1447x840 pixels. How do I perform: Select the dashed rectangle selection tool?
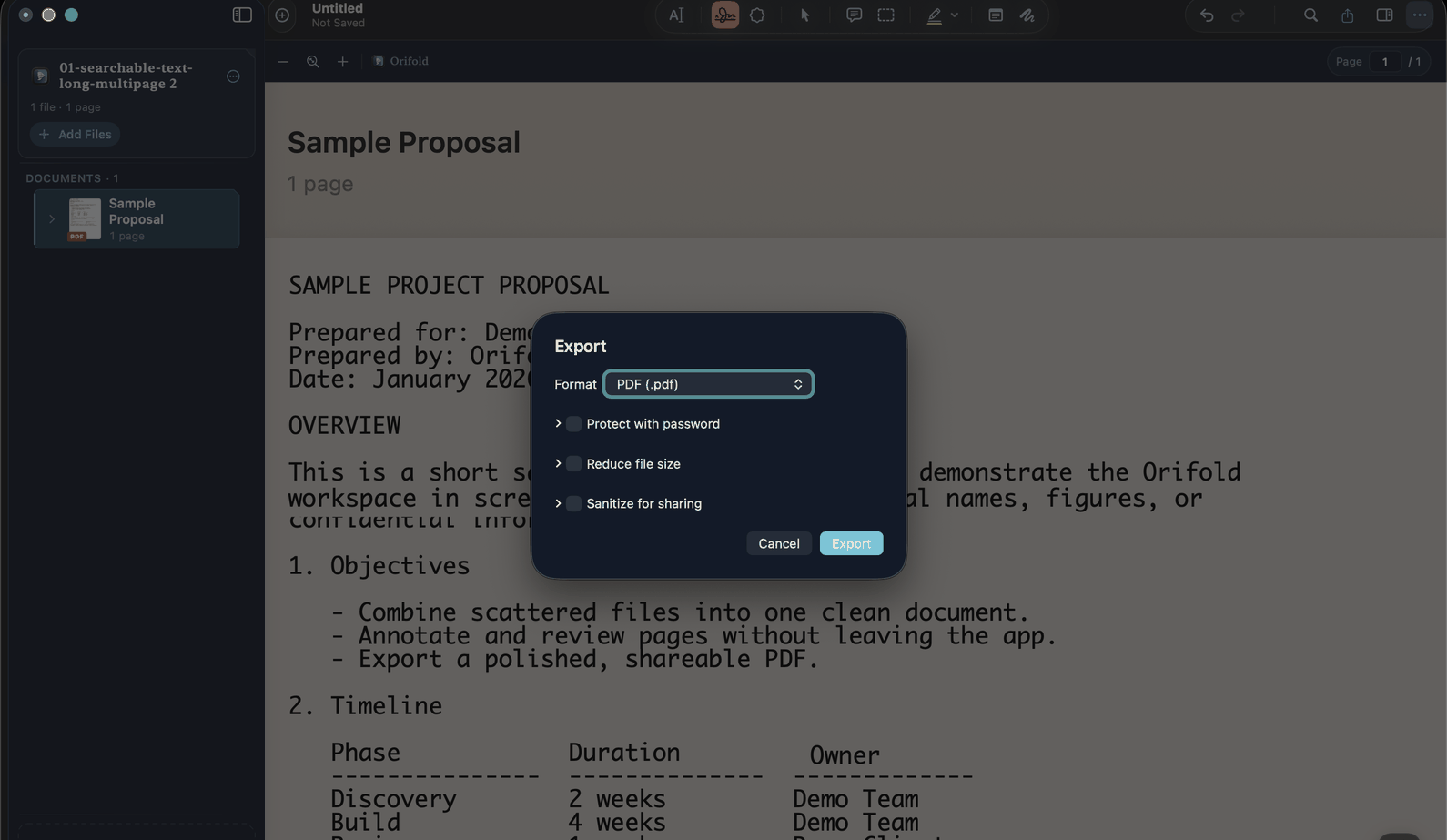click(885, 15)
